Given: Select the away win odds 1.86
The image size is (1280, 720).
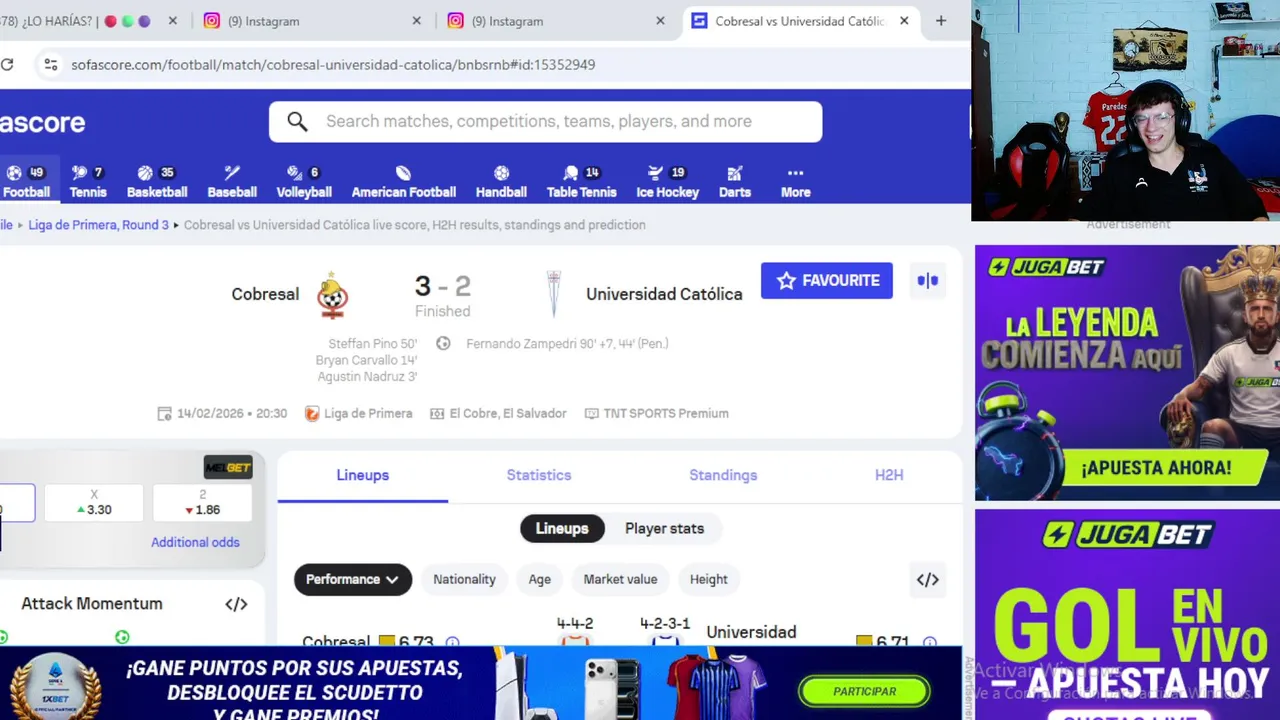Looking at the screenshot, I should click(202, 503).
